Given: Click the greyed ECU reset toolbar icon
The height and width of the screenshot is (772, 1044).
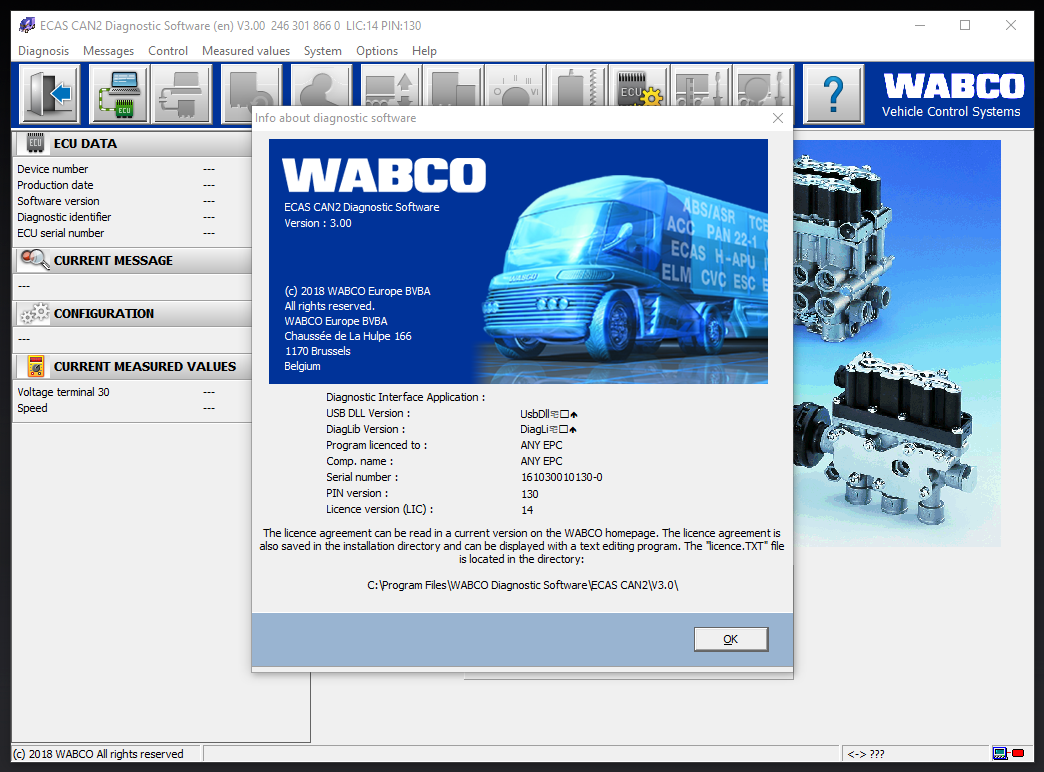Looking at the screenshot, I should click(x=252, y=85).
